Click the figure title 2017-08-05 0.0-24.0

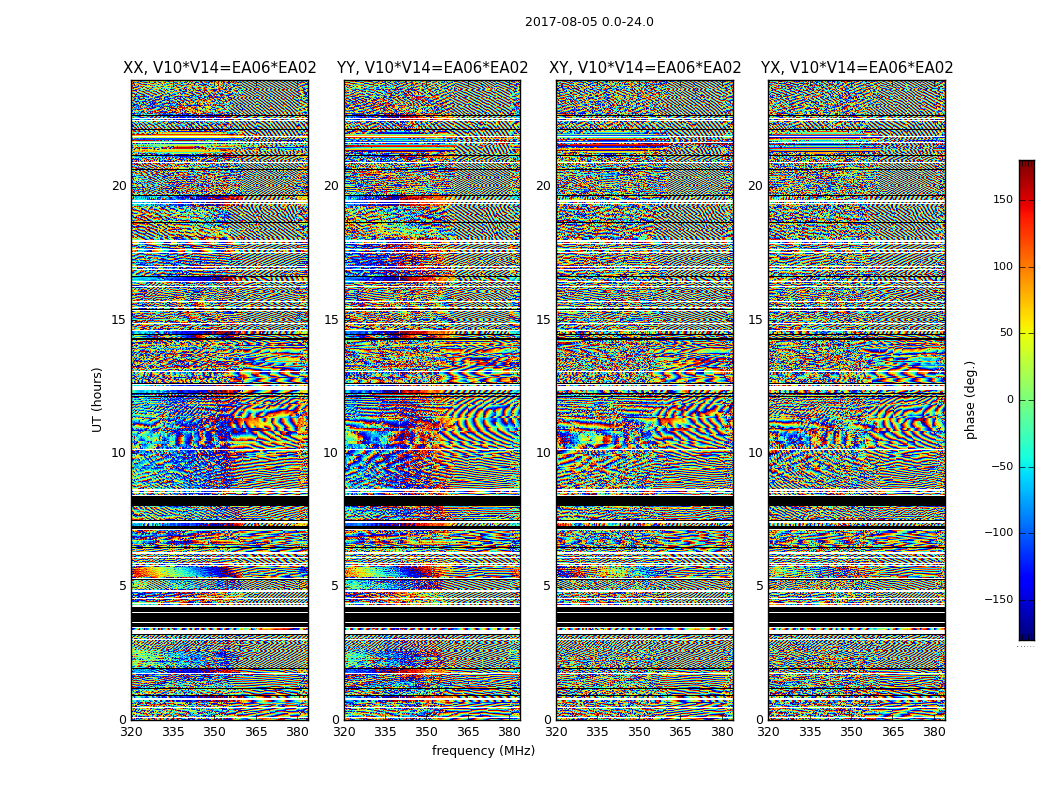coord(589,22)
